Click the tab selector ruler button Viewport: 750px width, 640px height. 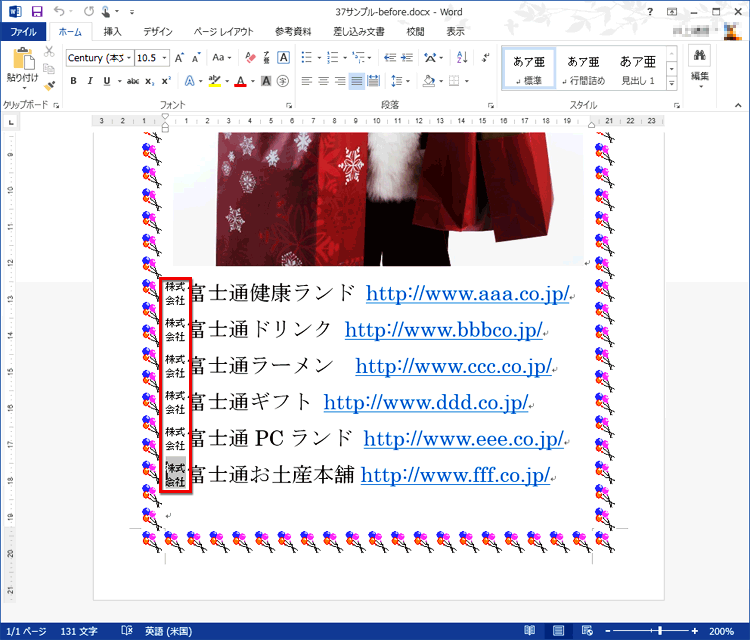coord(11,122)
